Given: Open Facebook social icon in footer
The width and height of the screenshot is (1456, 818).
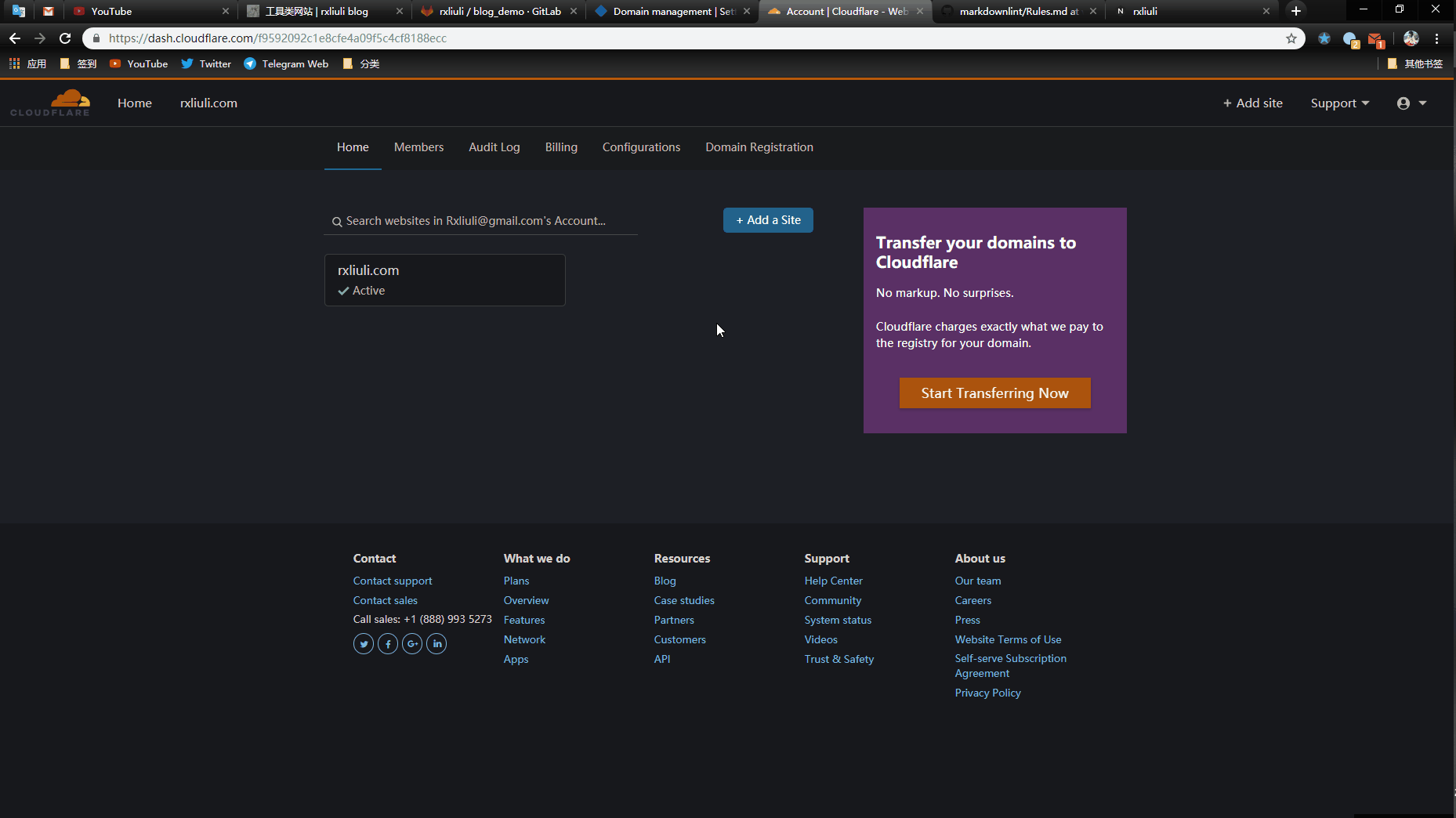Looking at the screenshot, I should click(388, 644).
